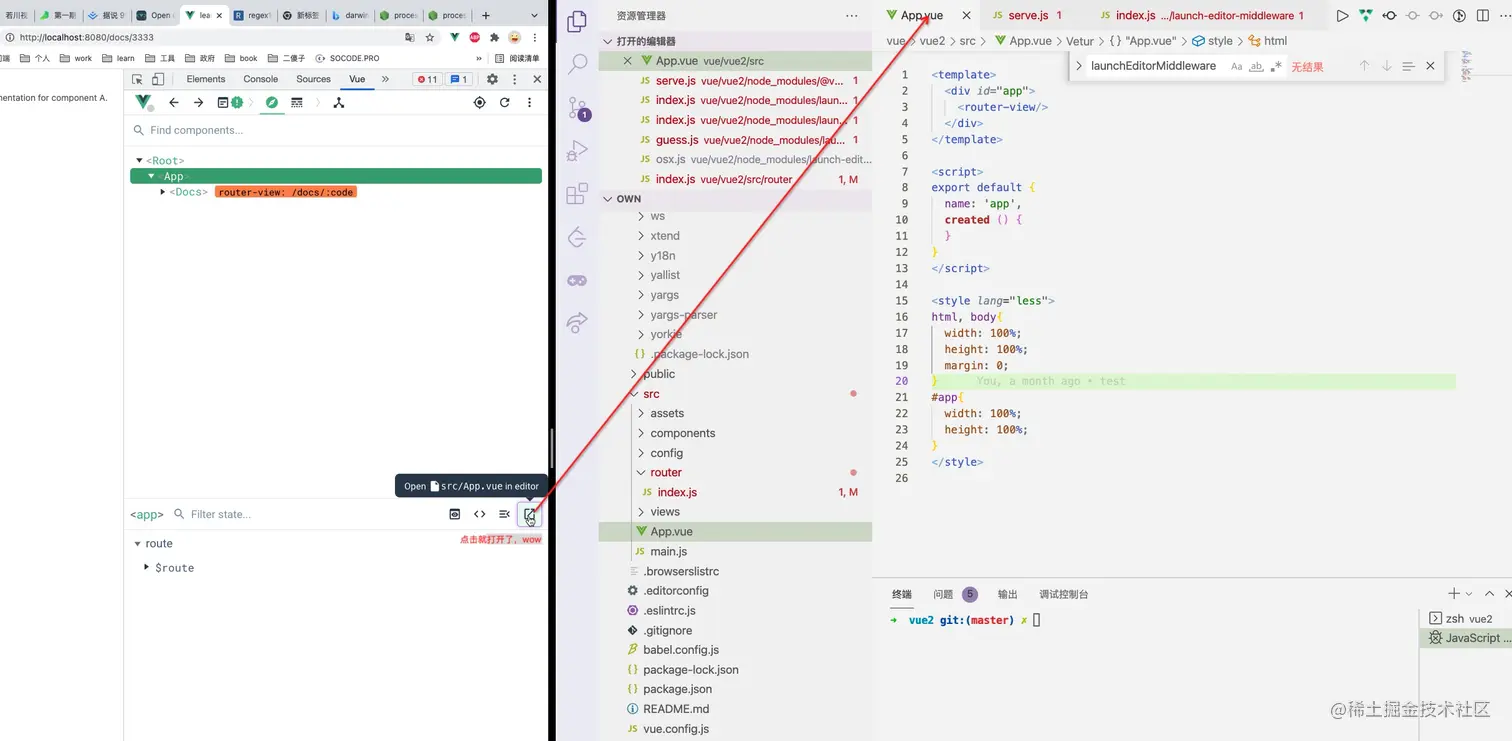Open the Vue devtools Router fork icon
Screen dimensions: 1512x741
pos(339,102)
